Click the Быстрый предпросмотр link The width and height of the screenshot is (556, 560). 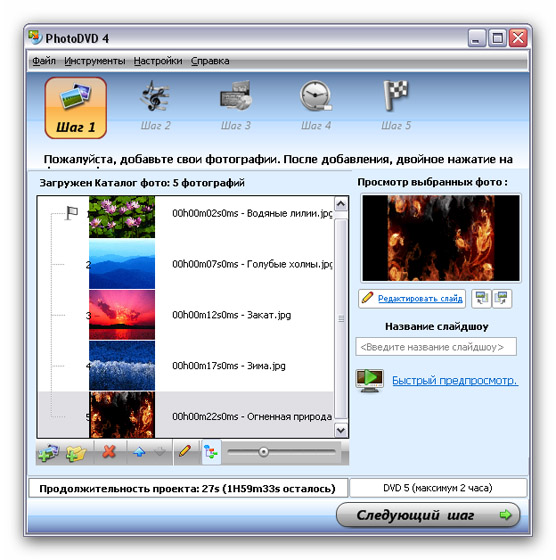pyautogui.click(x=455, y=380)
